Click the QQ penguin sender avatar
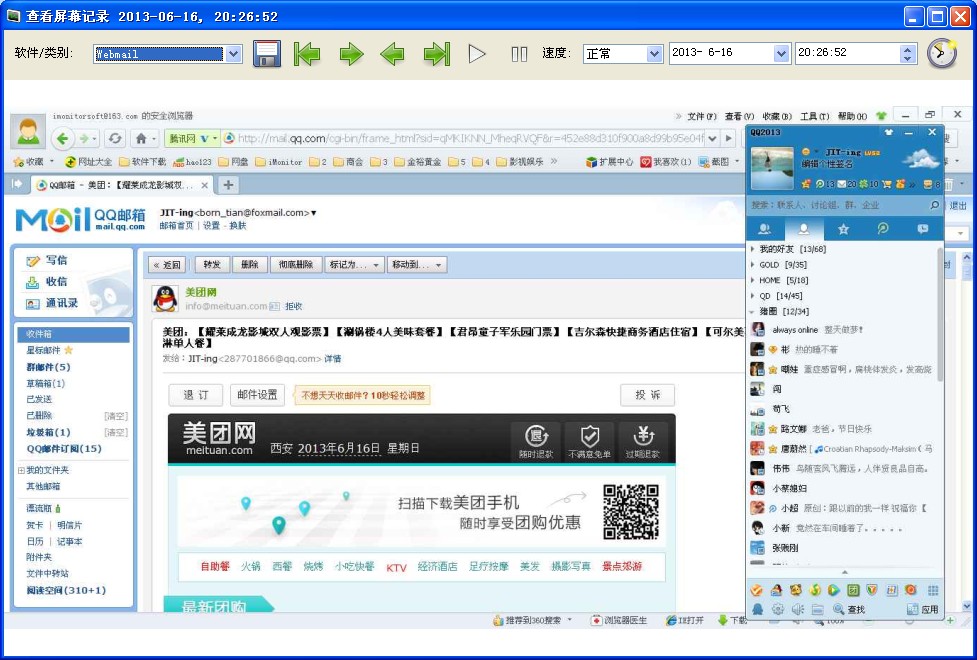977x660 pixels. click(165, 299)
